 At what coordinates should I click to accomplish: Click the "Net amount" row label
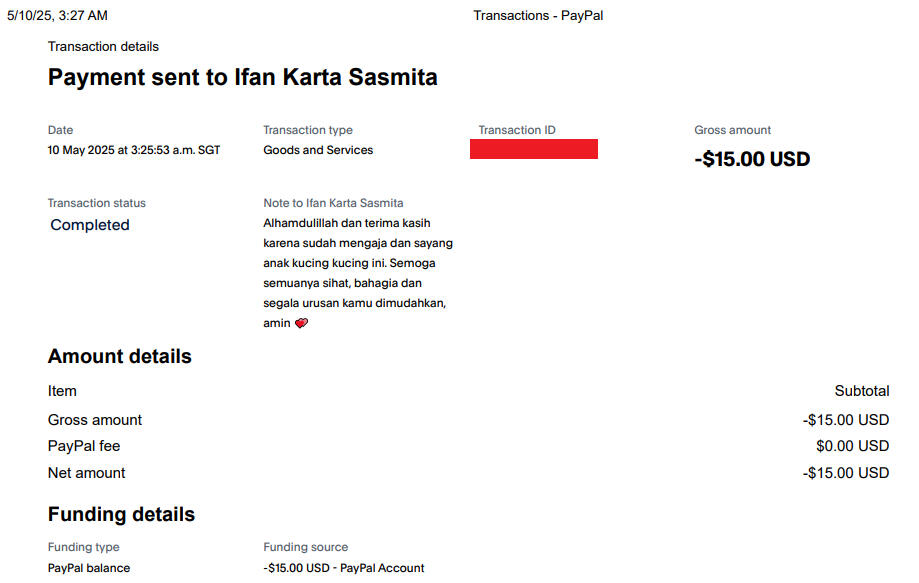pos(87,473)
